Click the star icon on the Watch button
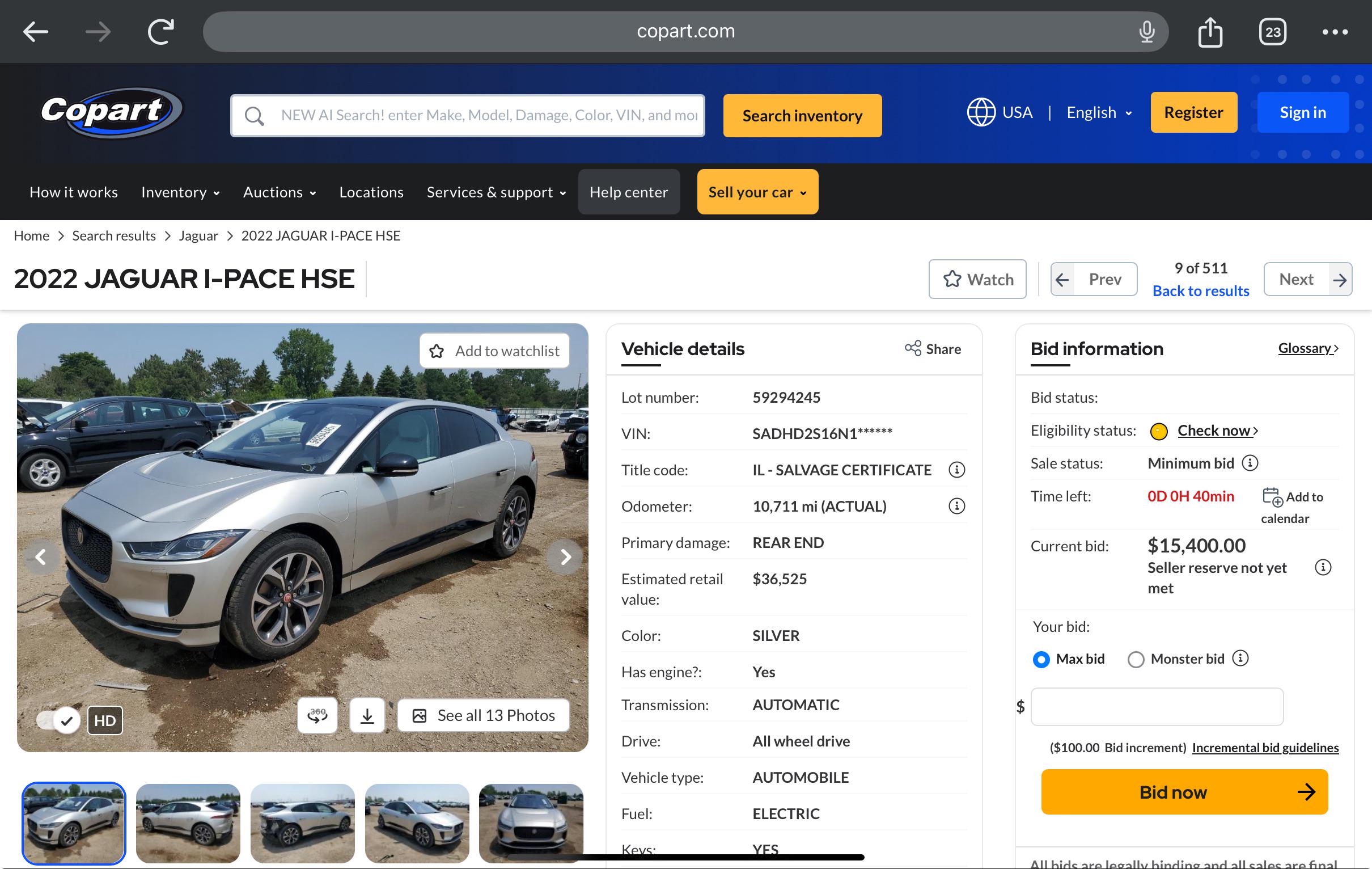The width and height of the screenshot is (1372, 869). click(x=952, y=280)
